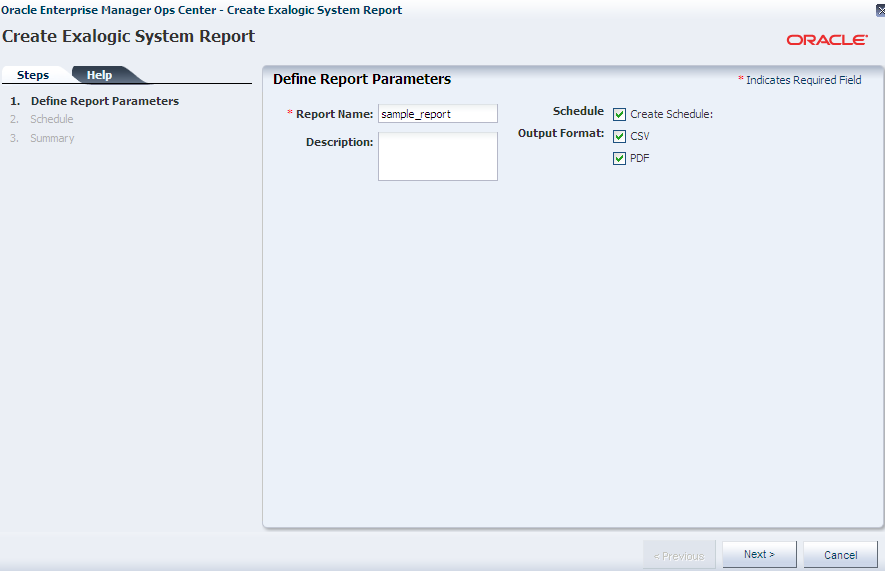Select the Steps tab
The image size is (885, 571).
(33, 75)
